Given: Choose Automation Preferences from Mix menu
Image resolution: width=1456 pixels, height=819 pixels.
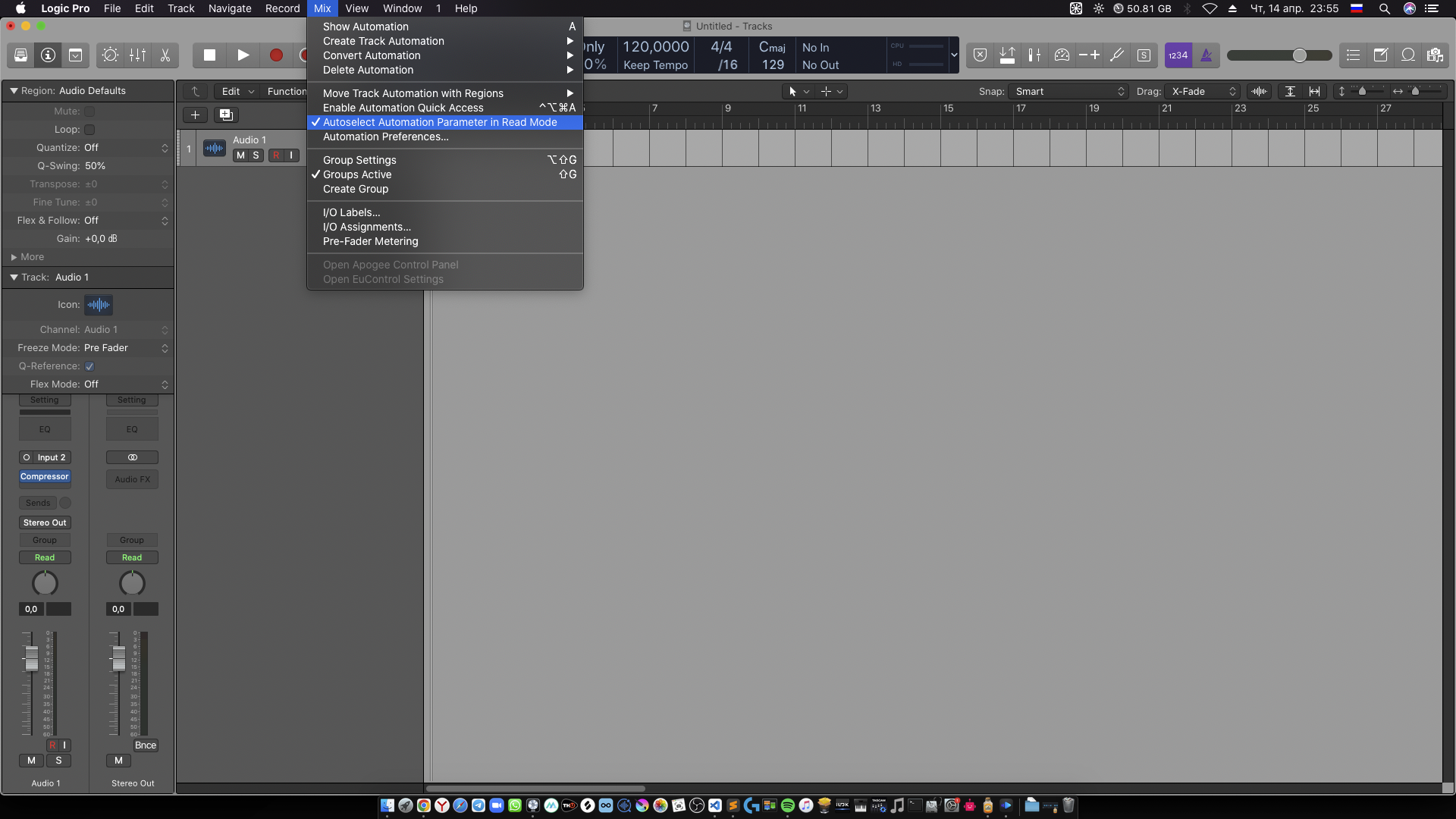Looking at the screenshot, I should 385,137.
